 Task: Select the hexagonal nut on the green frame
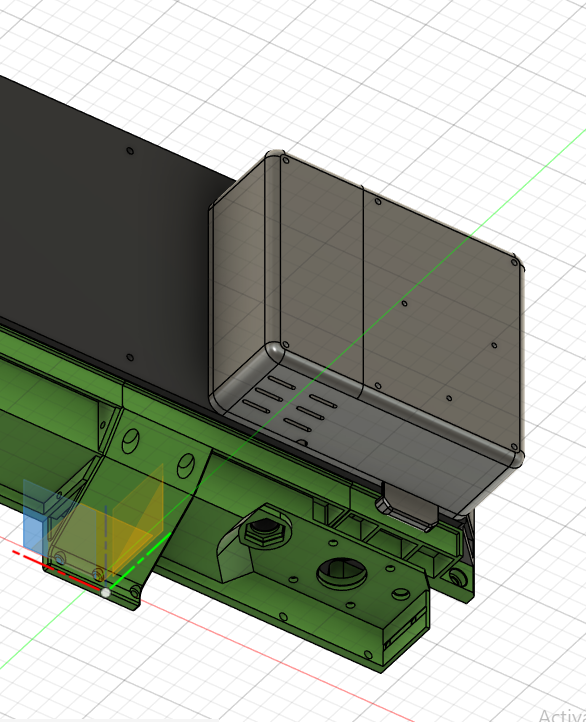click(x=265, y=532)
